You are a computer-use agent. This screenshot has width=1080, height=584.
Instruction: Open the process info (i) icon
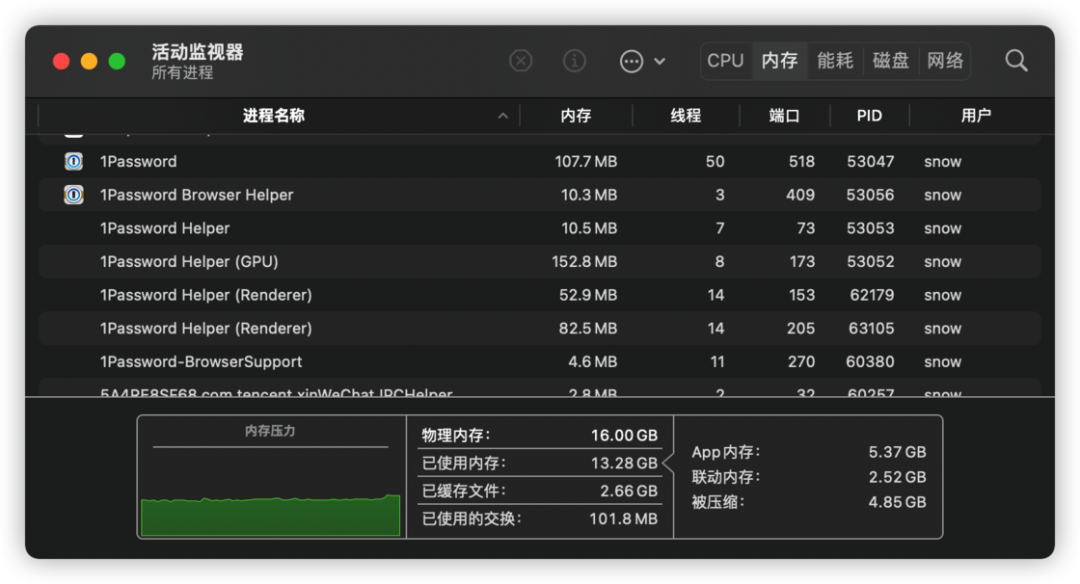click(574, 61)
